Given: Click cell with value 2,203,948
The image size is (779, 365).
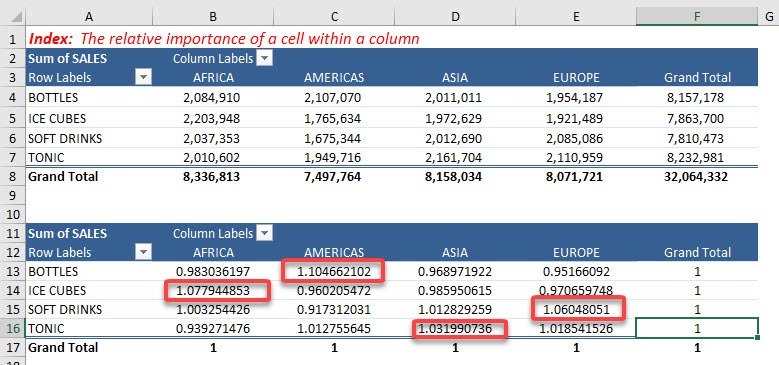Looking at the screenshot, I should tap(211, 119).
